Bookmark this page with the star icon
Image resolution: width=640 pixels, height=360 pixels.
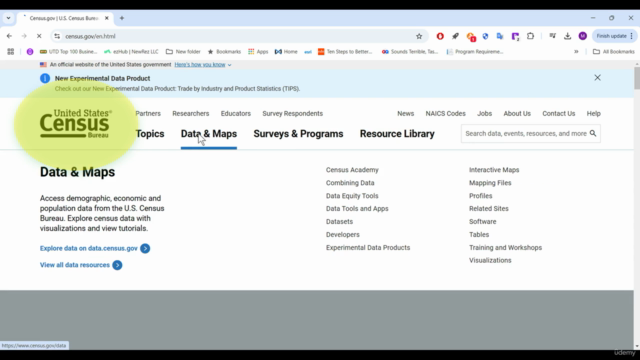tap(419, 36)
